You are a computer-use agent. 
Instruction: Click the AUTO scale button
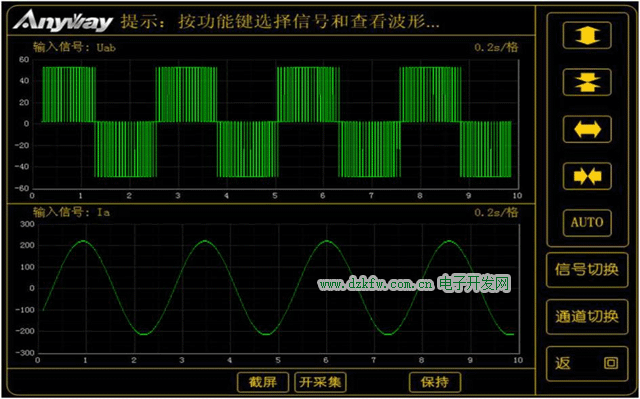[587, 223]
